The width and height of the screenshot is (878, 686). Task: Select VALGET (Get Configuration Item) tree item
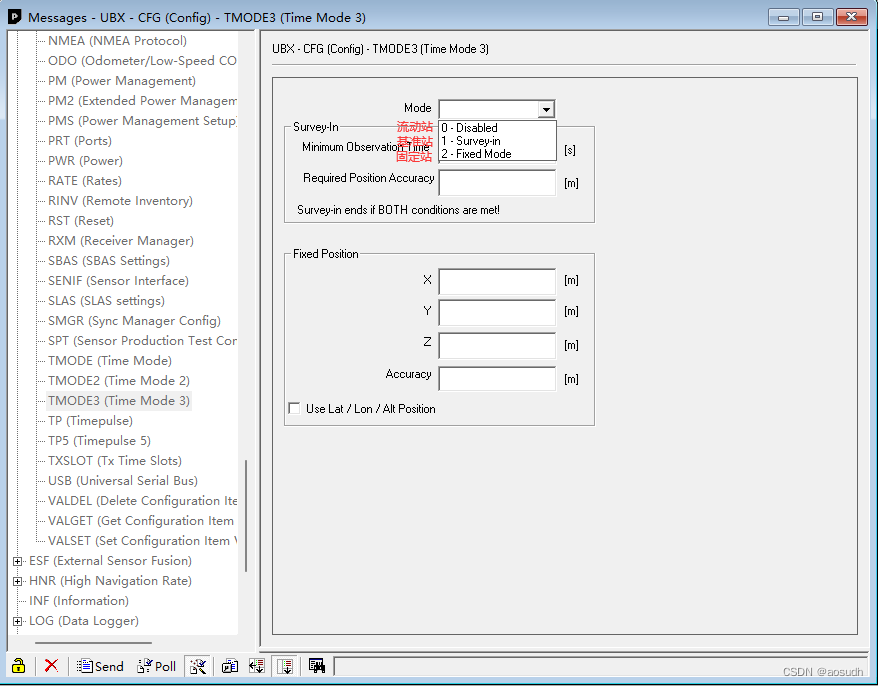click(141, 521)
